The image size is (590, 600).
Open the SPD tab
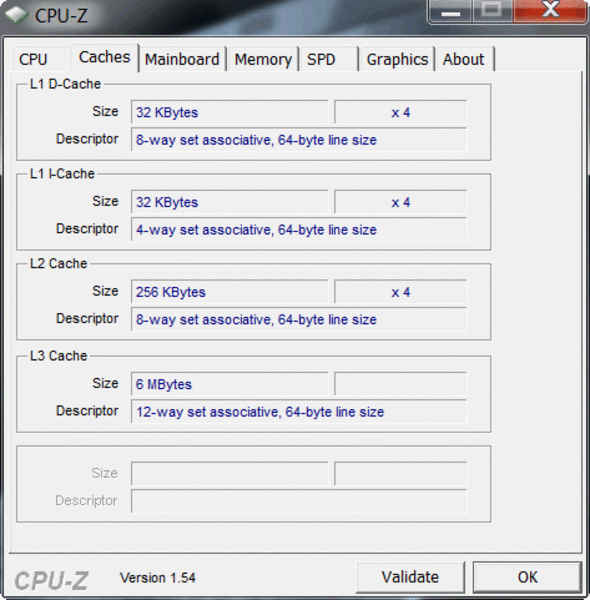tap(329, 59)
